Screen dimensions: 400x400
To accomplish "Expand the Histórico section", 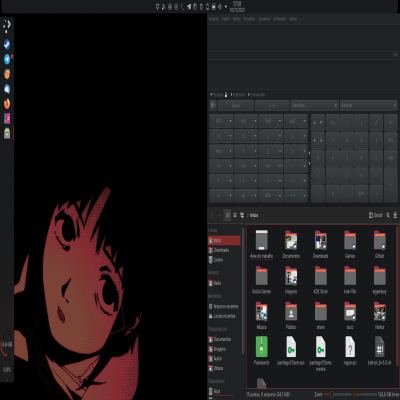I will [x=237, y=95].
